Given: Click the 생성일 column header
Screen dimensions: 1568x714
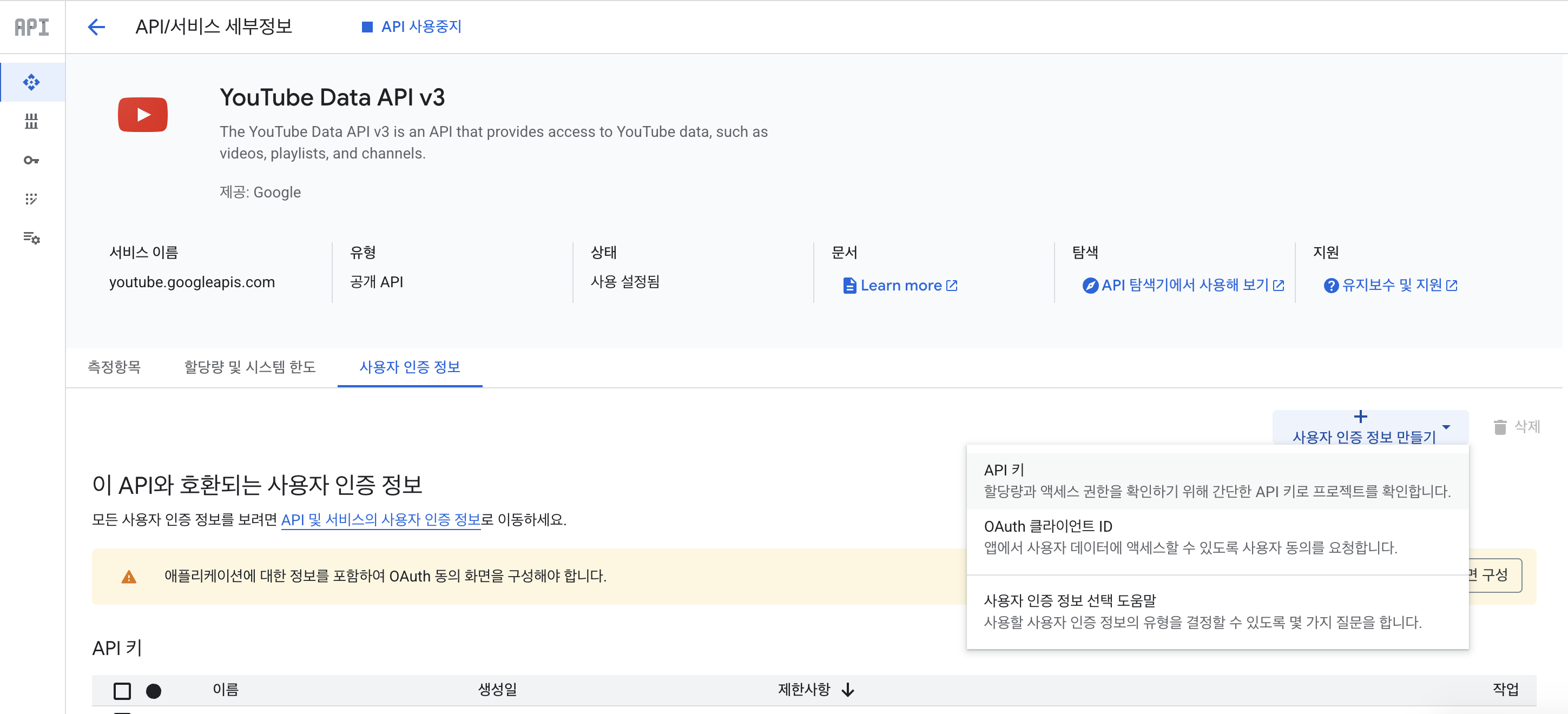Looking at the screenshot, I should pos(498,690).
